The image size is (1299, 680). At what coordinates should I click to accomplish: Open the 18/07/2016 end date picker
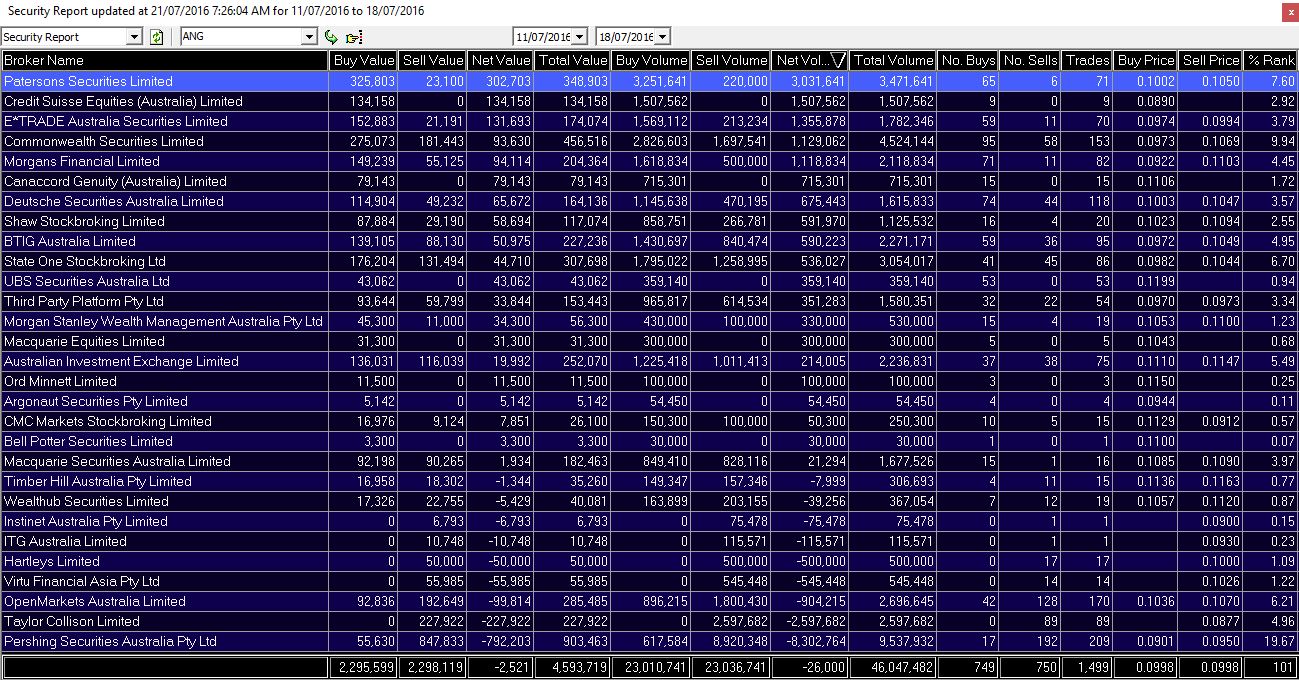click(x=663, y=37)
